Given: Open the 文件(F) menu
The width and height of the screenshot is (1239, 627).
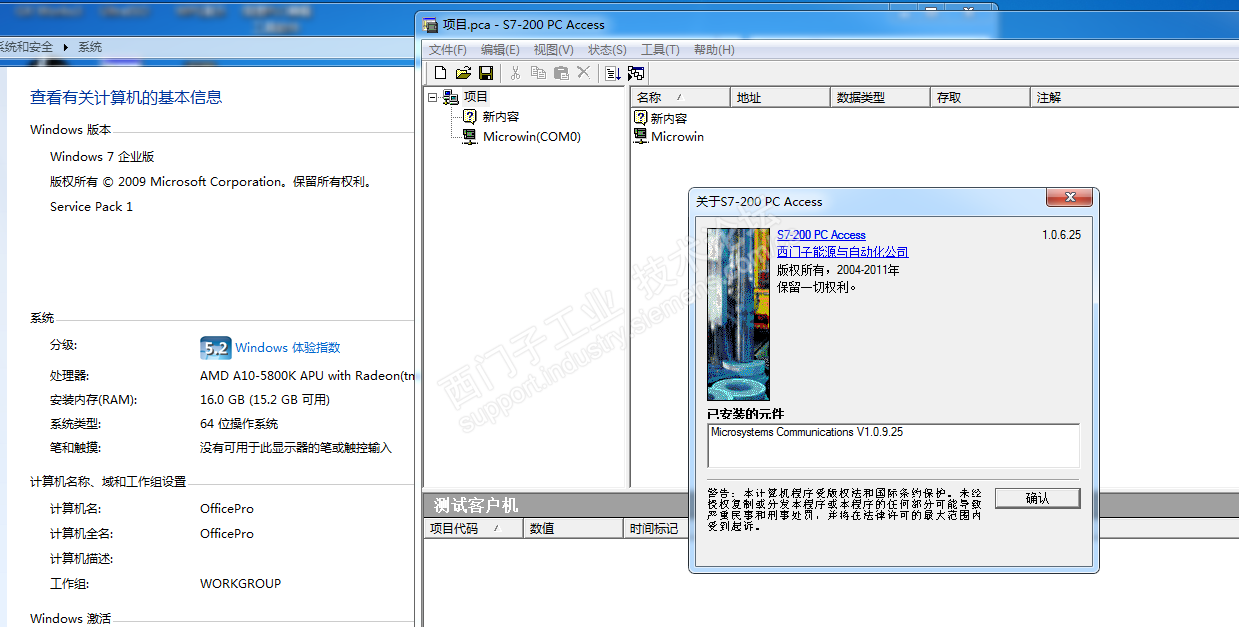Looking at the screenshot, I should click(x=448, y=50).
